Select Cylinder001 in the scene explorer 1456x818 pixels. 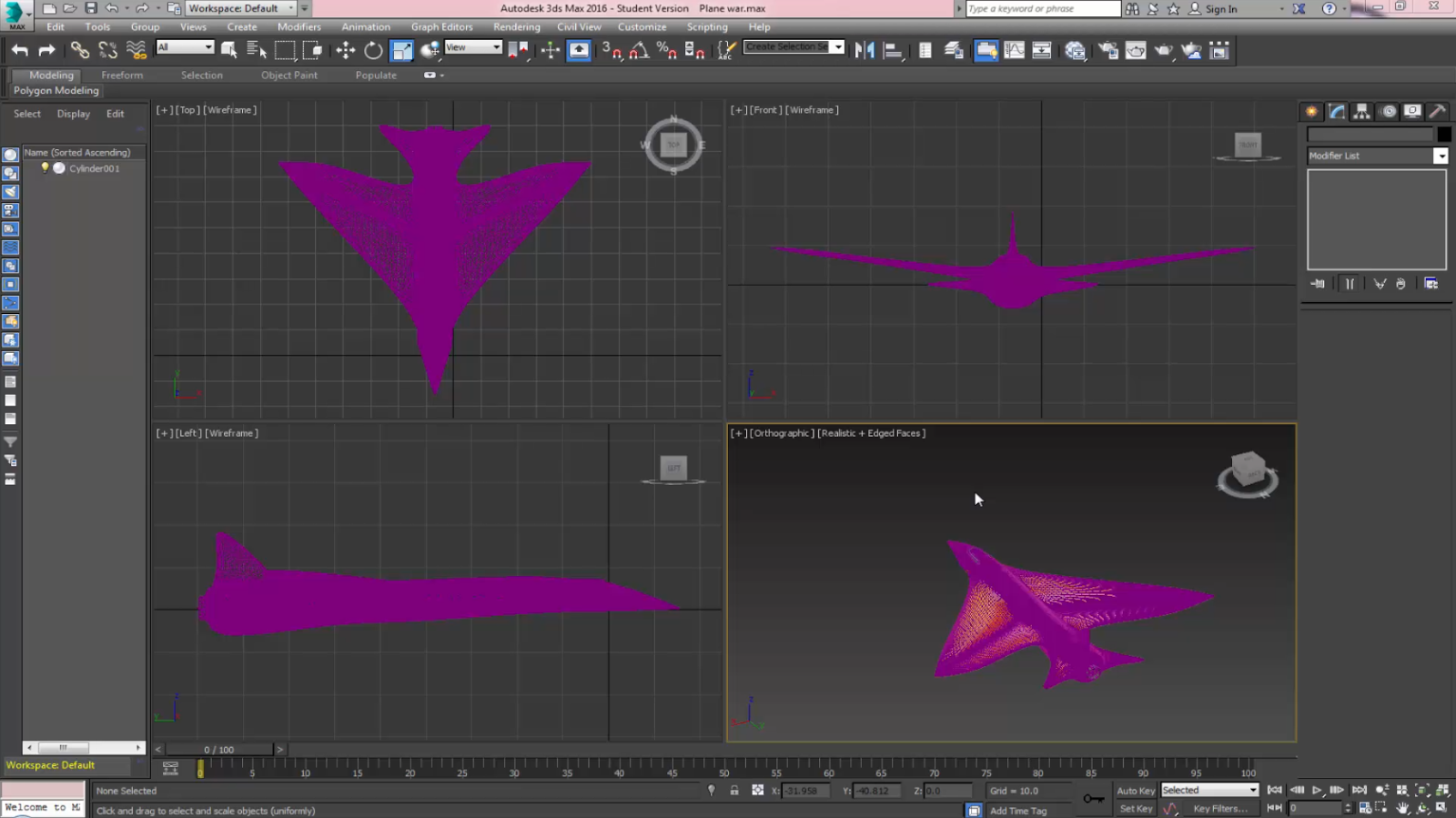pyautogui.click(x=94, y=168)
